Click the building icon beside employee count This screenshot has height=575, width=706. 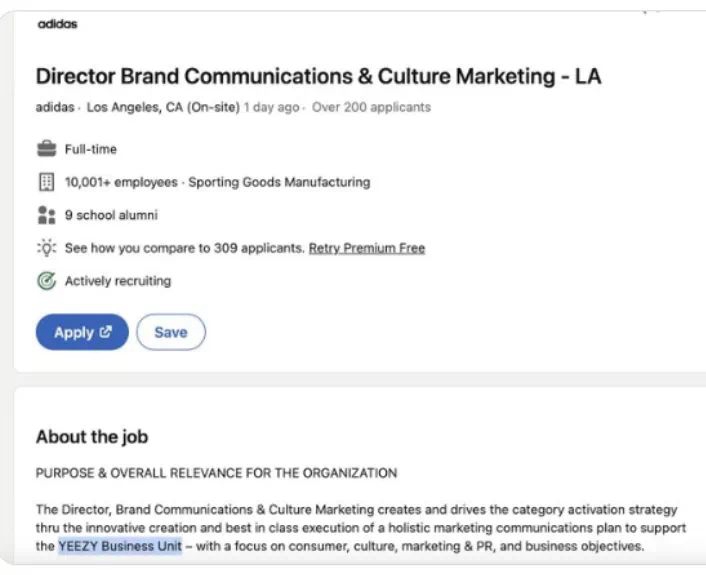[x=46, y=182]
